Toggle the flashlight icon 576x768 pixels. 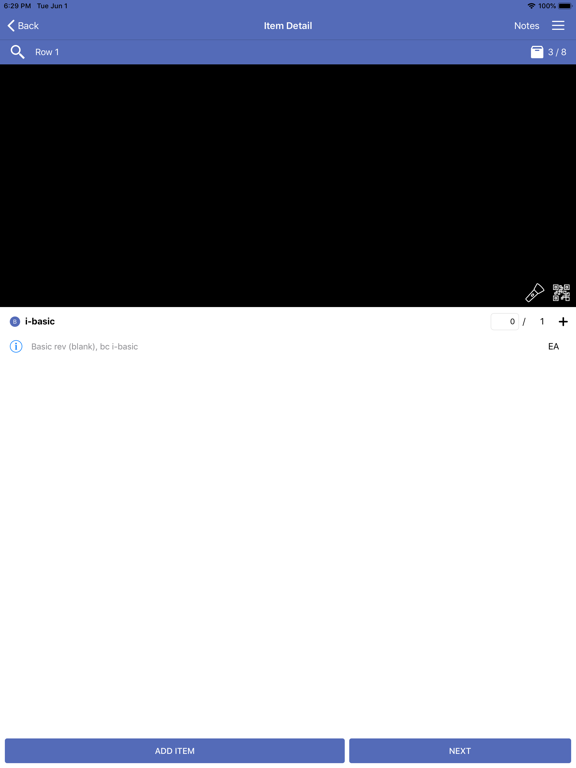[535, 292]
